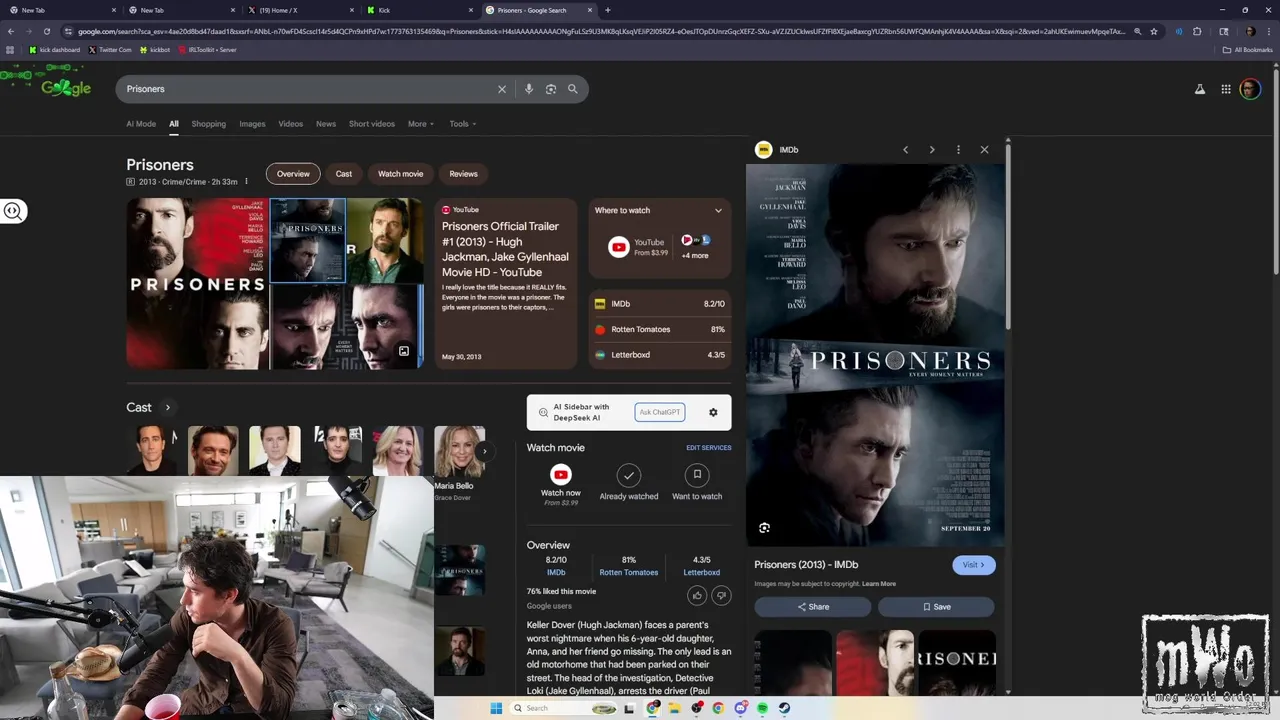The height and width of the screenshot is (720, 1280).
Task: Add movie to Want to watch
Action: [697, 482]
